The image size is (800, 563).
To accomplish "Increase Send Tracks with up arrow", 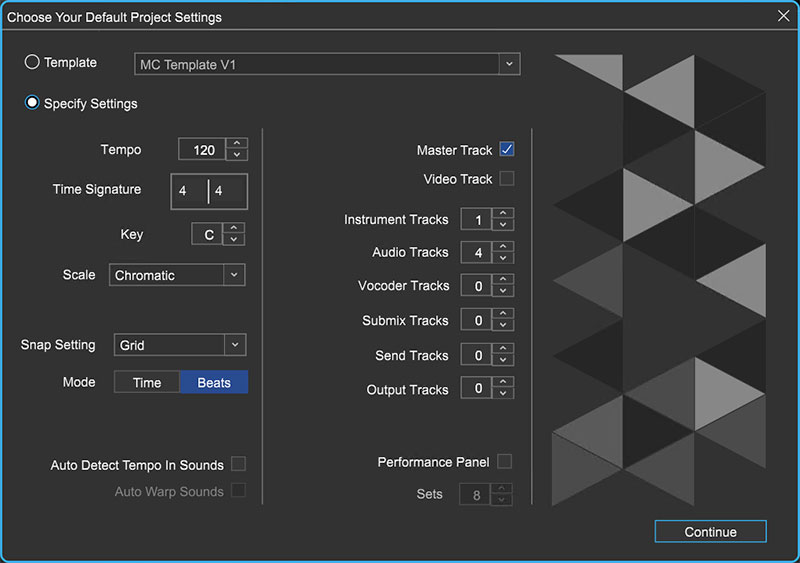I will click(x=503, y=350).
